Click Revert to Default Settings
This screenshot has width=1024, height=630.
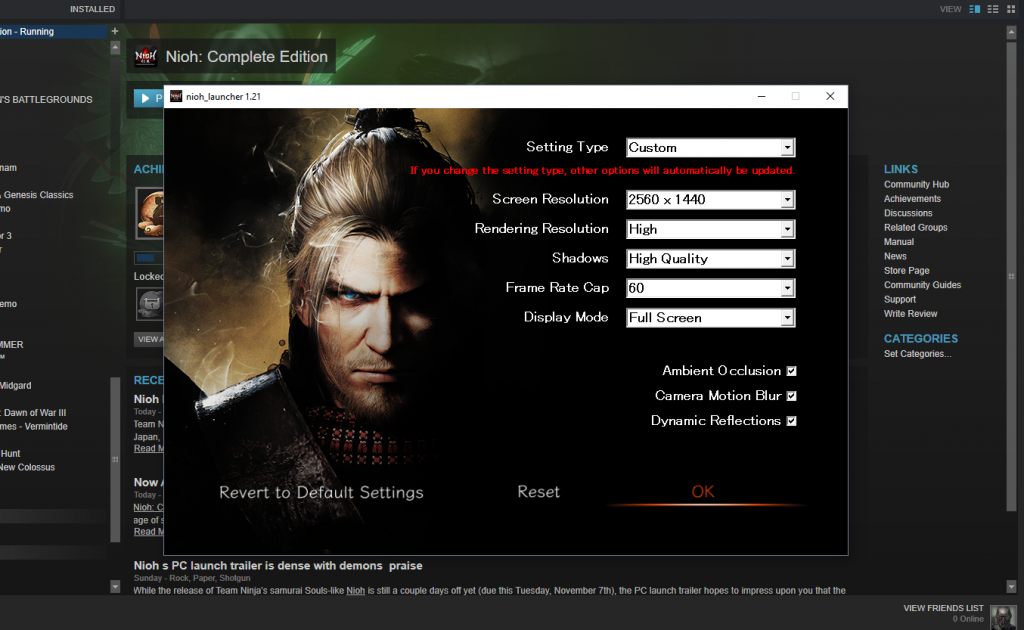click(x=321, y=492)
